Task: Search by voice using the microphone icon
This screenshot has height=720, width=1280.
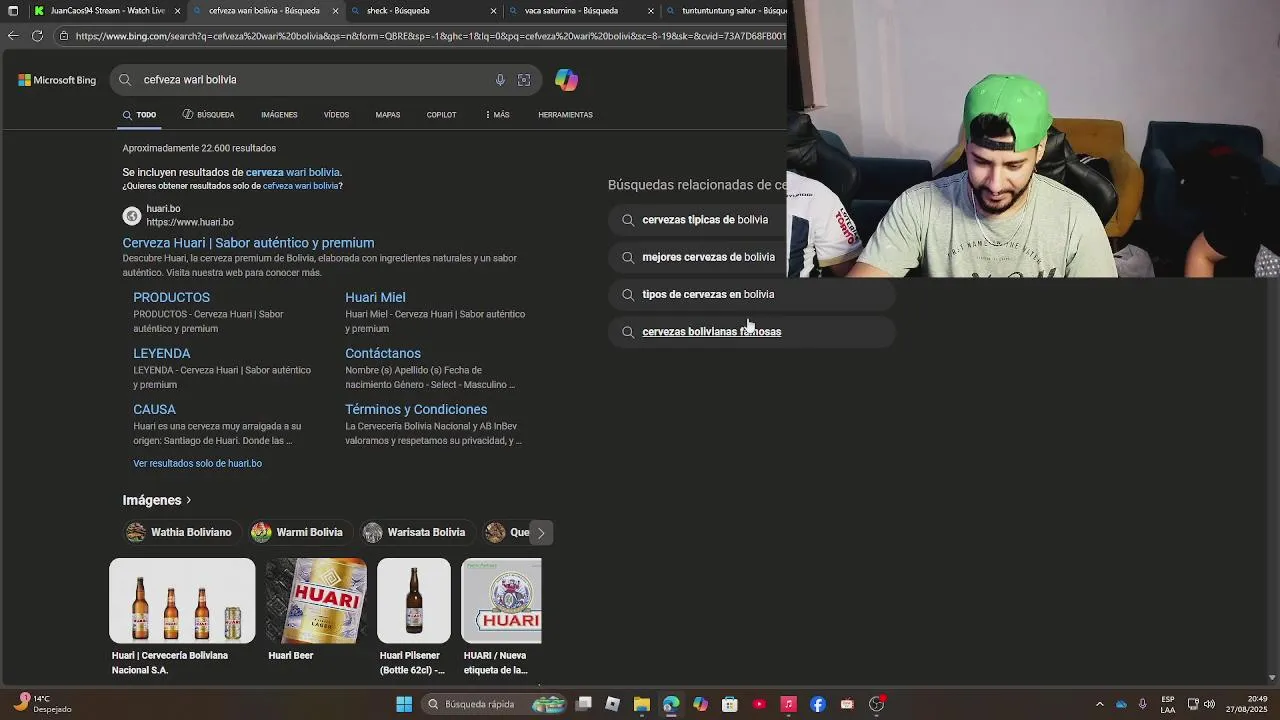Action: (x=500, y=80)
